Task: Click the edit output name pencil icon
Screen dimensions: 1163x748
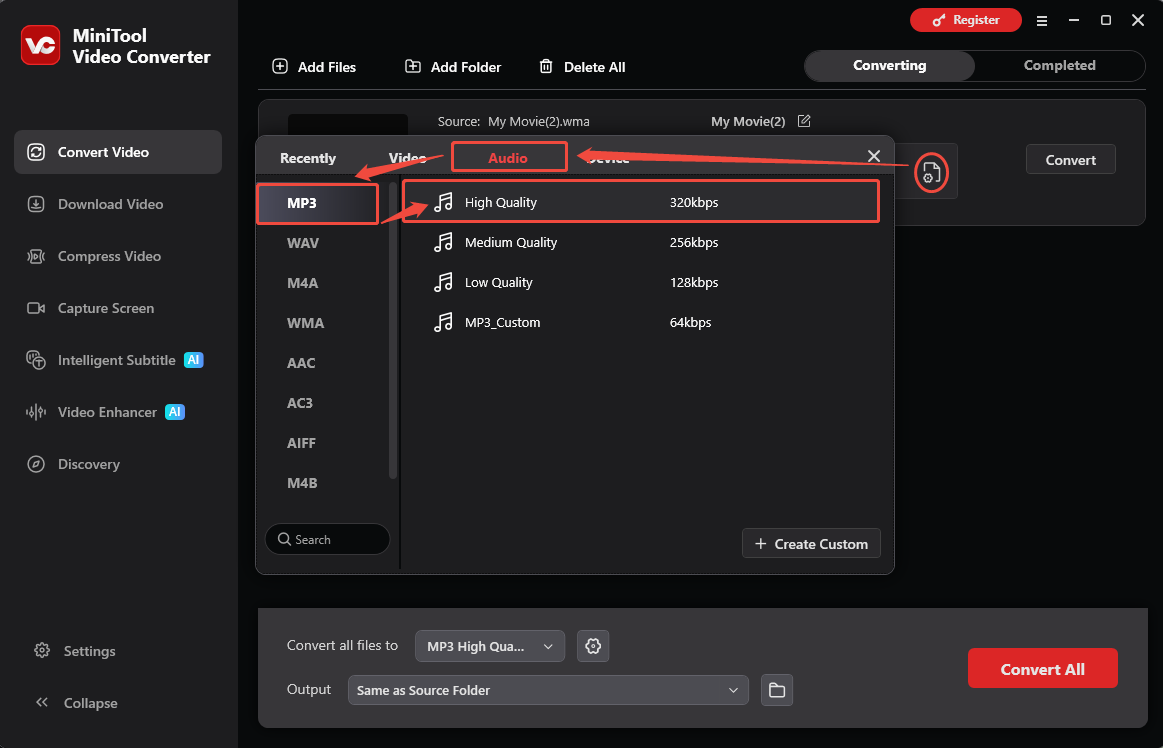Action: click(x=804, y=121)
